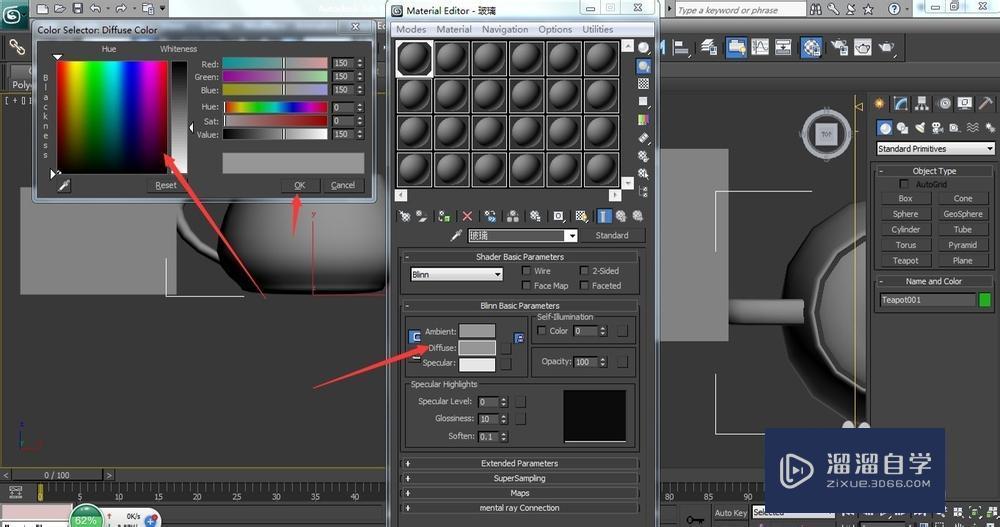
Task: Click color sampler eyedropper in Color Selector
Action: coord(64,186)
